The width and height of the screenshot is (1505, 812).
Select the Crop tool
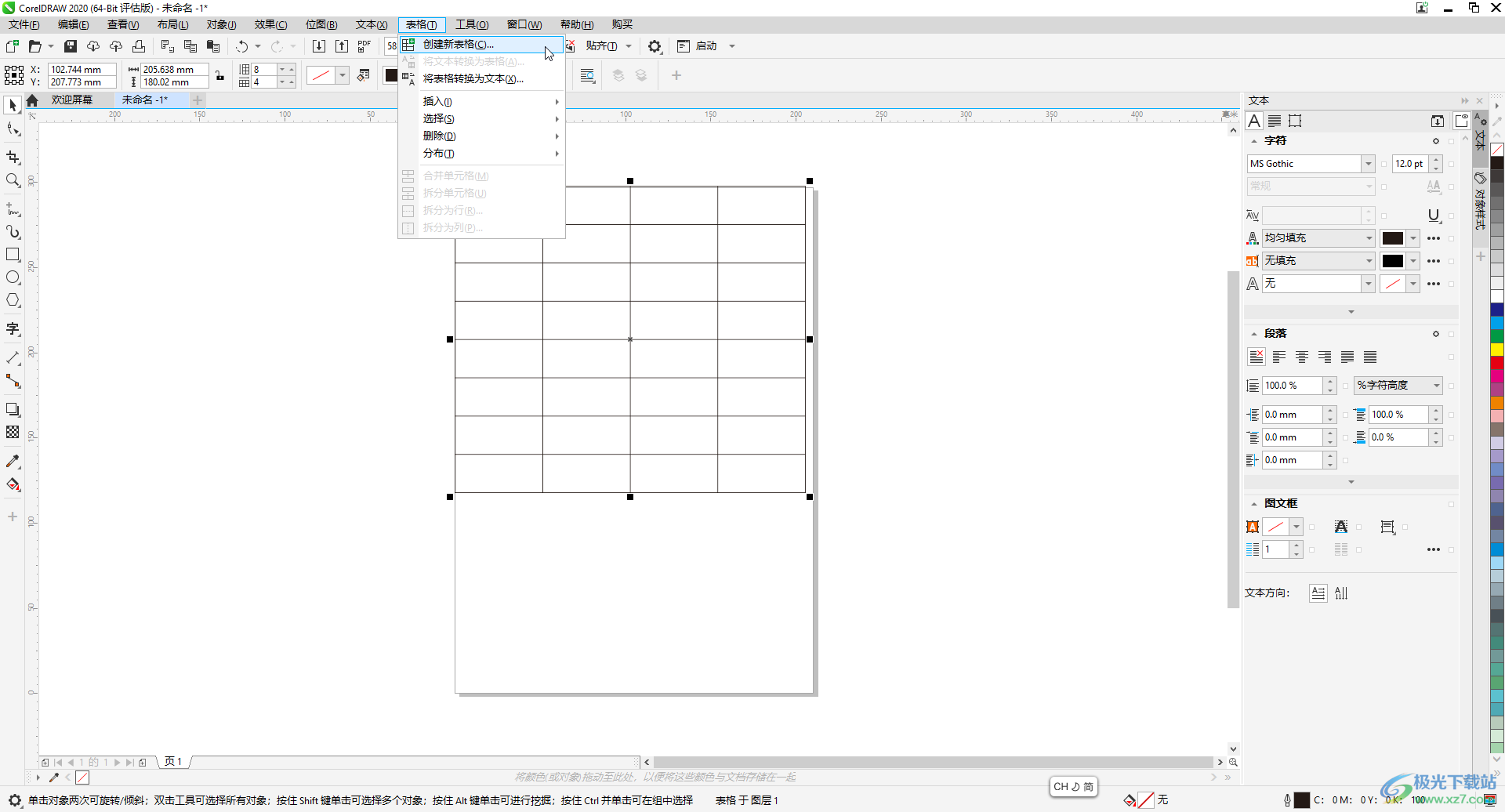coord(13,158)
